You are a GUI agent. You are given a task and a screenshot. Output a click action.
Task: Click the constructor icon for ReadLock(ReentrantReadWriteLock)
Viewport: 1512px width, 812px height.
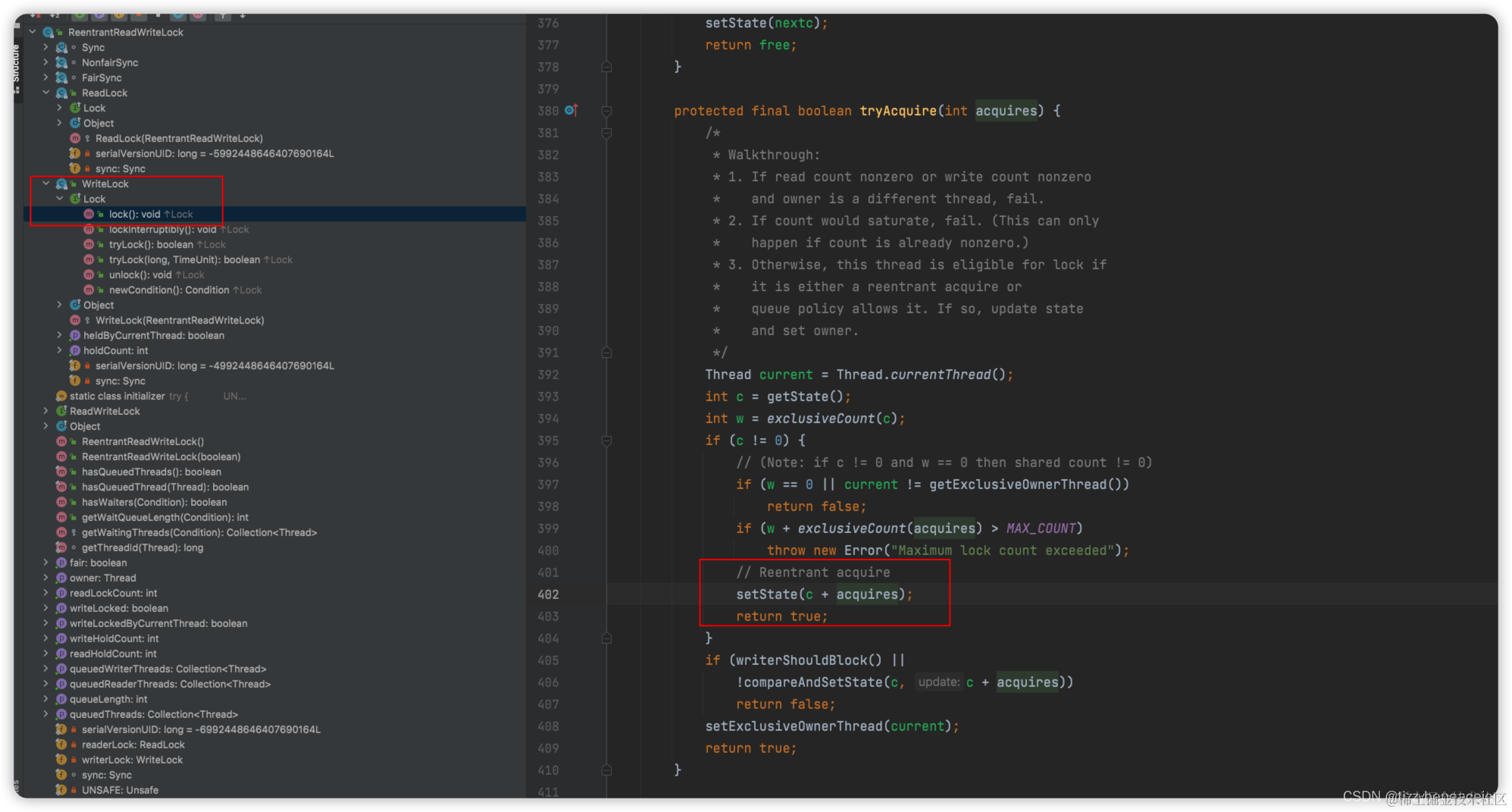(x=75, y=139)
